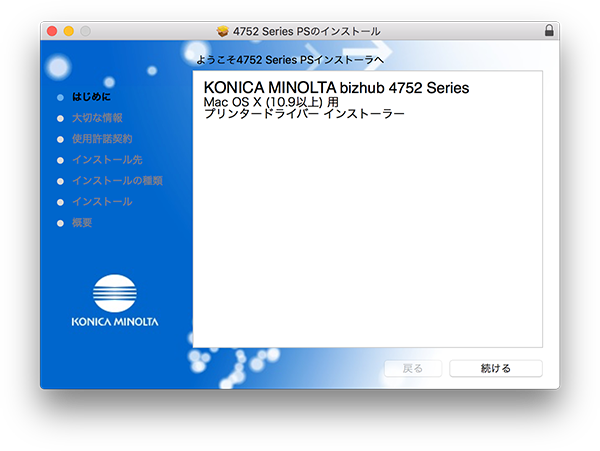
Task: Click the bullet next to 使用許諾契約
Action: point(60,140)
